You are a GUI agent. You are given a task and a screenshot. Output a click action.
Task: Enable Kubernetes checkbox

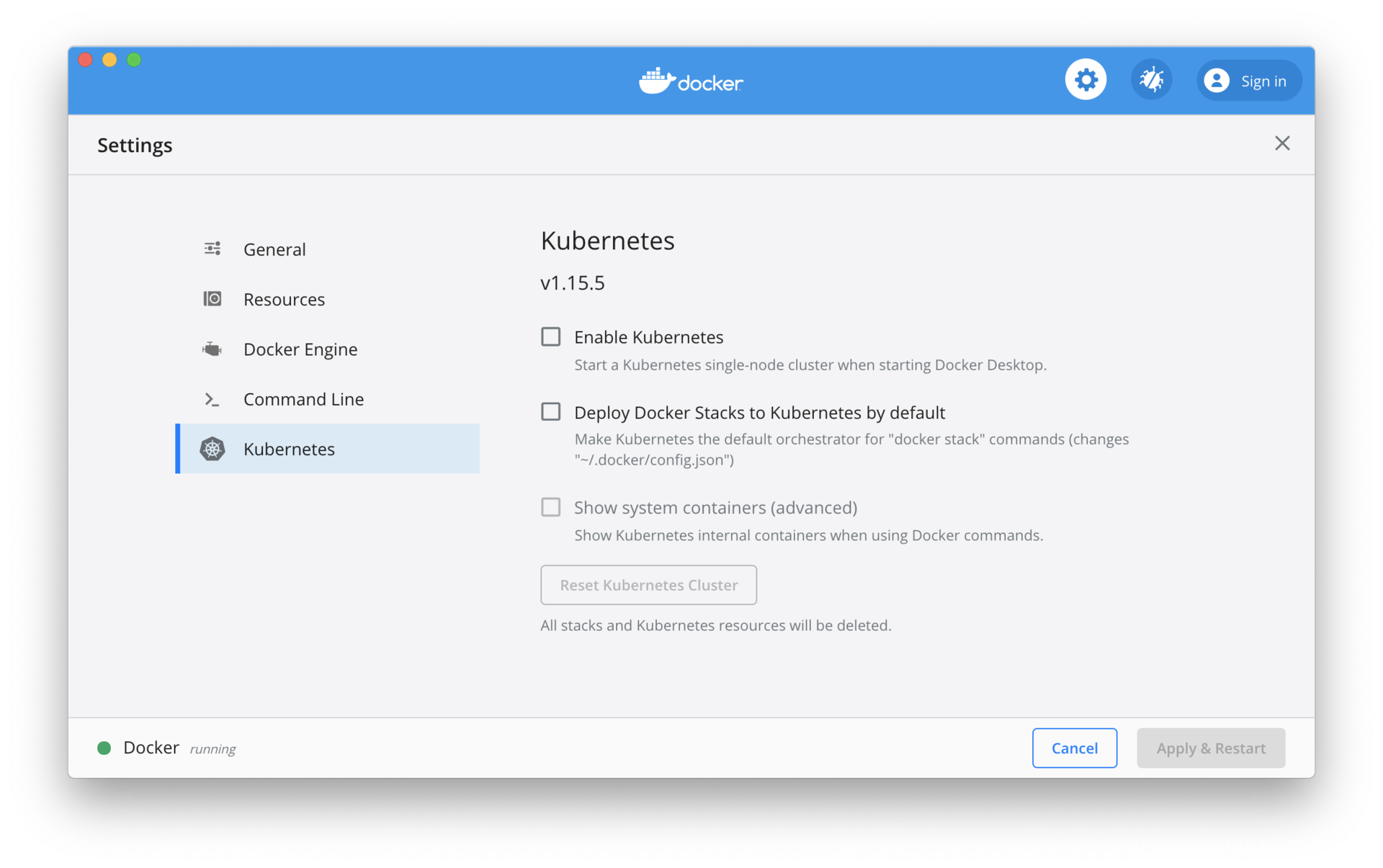(x=551, y=337)
